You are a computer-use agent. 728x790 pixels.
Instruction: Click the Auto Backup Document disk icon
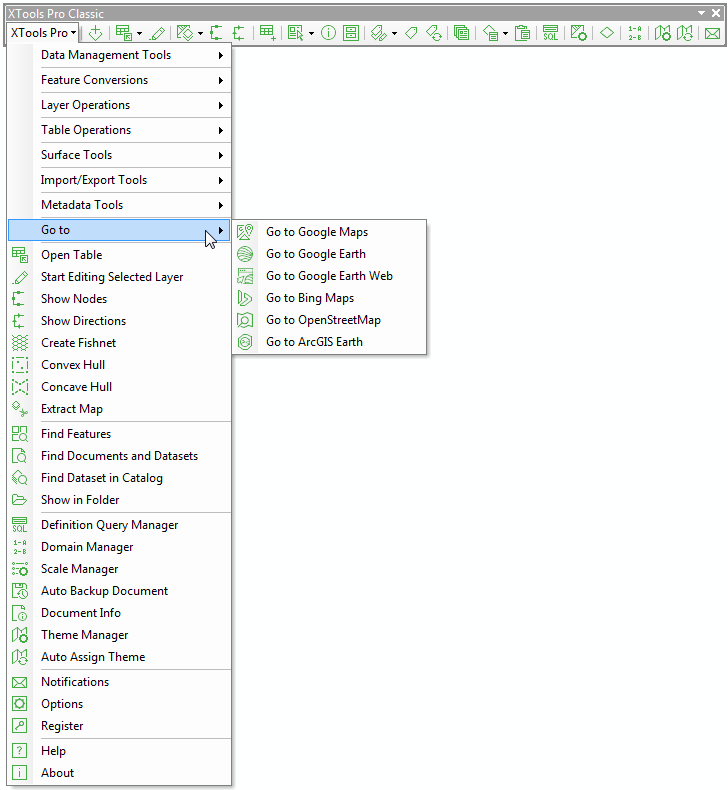[x=20, y=590]
